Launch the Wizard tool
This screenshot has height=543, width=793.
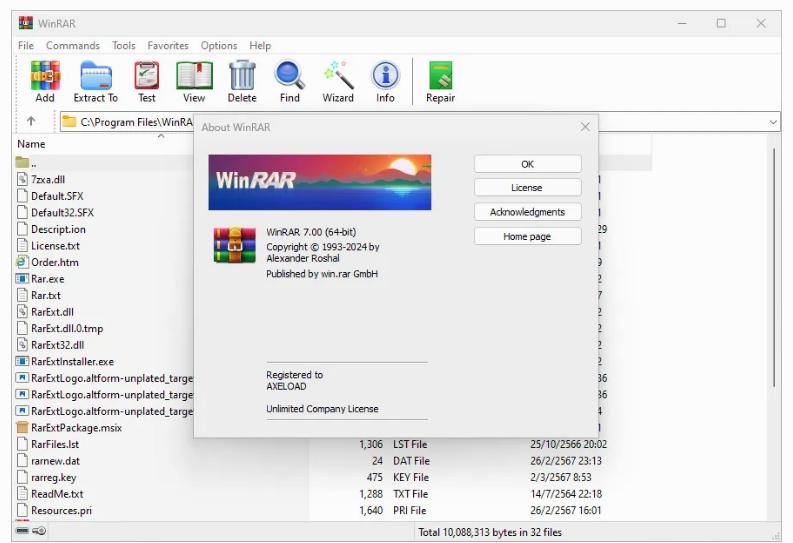[x=338, y=76]
